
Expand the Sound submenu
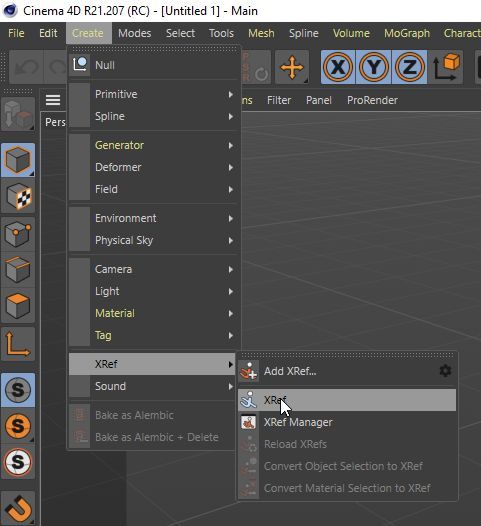tap(153, 386)
